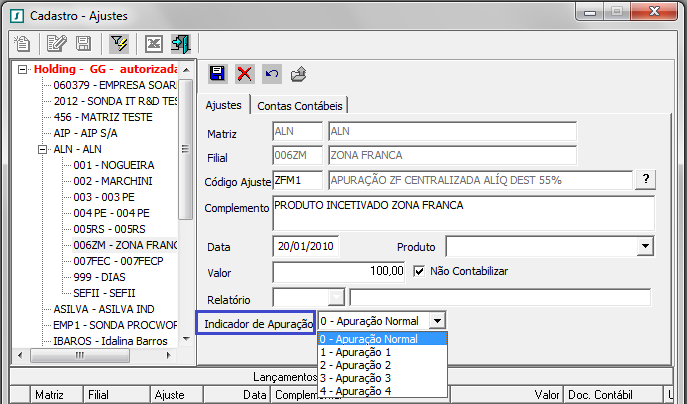
Task: Click the Data field showing 20/01/2010
Action: pyautogui.click(x=306, y=245)
